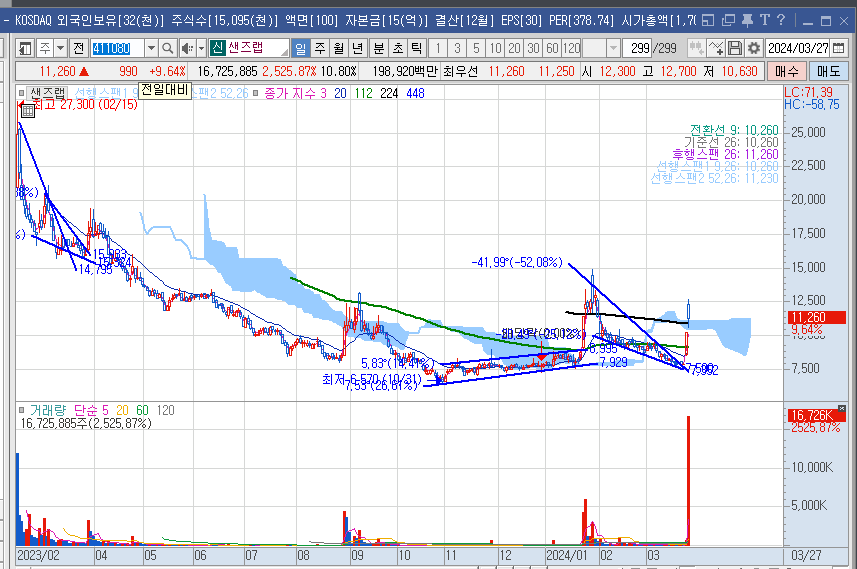Toggle the left sidebar panel icon
The width and height of the screenshot is (857, 569).
click(x=25, y=49)
